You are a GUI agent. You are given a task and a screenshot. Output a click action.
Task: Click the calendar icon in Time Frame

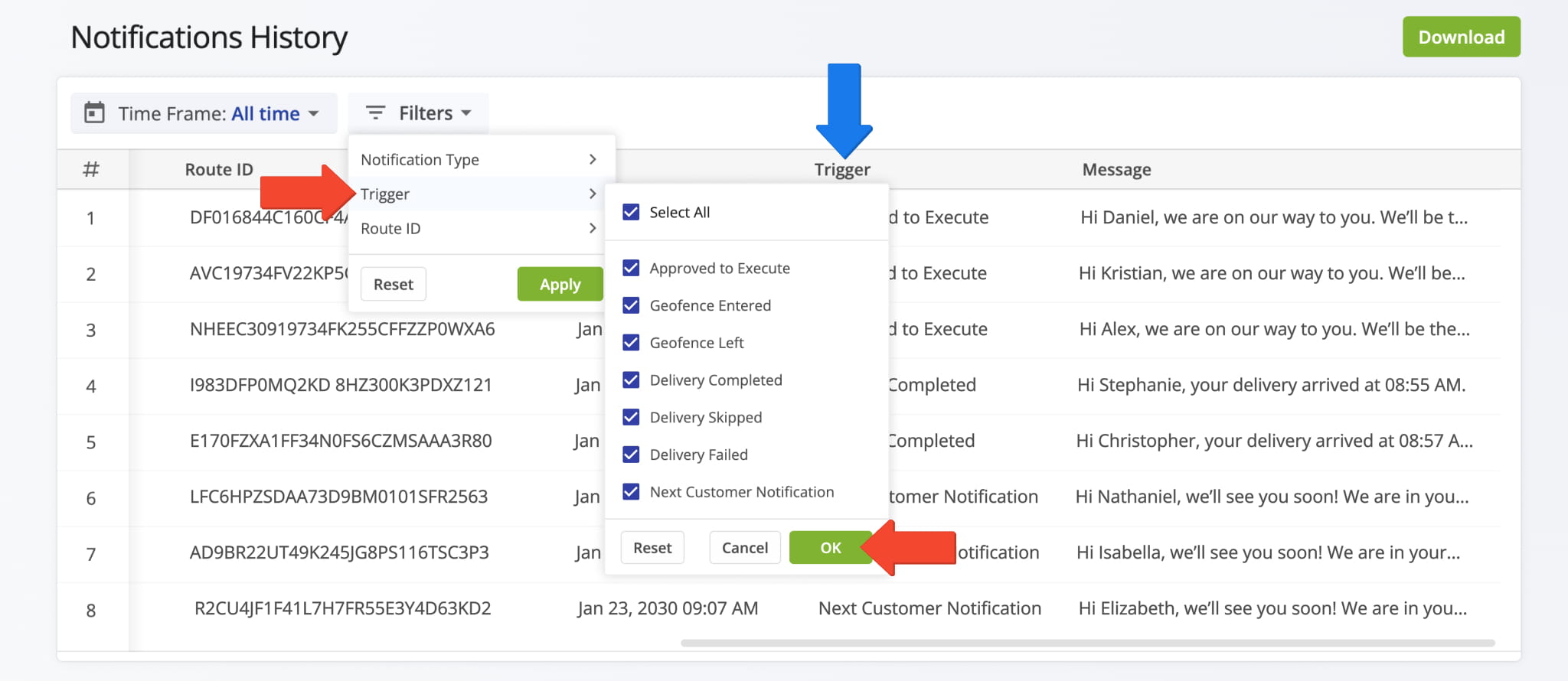click(x=94, y=113)
